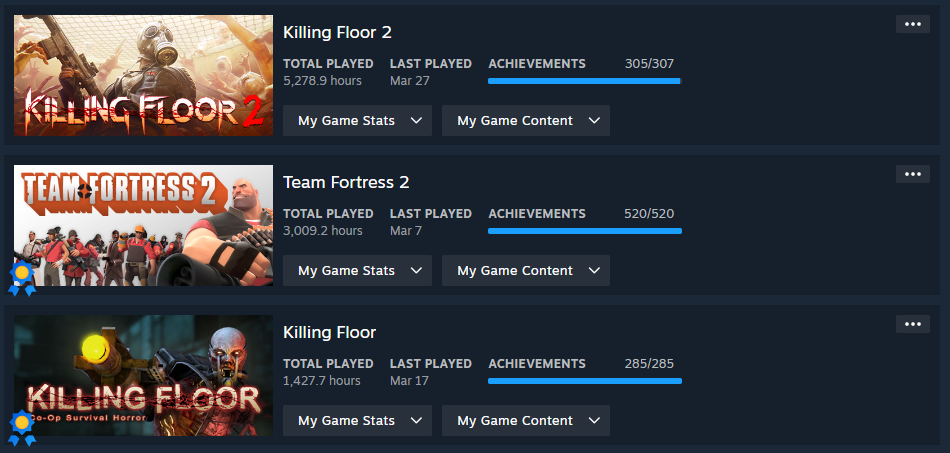This screenshot has height=453, width=950.
Task: Open the Team Fortress 2 title link
Action: coord(346,182)
